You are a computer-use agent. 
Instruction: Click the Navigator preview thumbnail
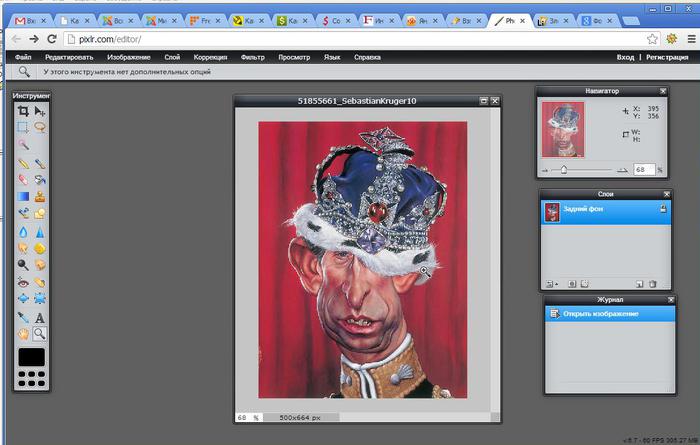pyautogui.click(x=563, y=129)
